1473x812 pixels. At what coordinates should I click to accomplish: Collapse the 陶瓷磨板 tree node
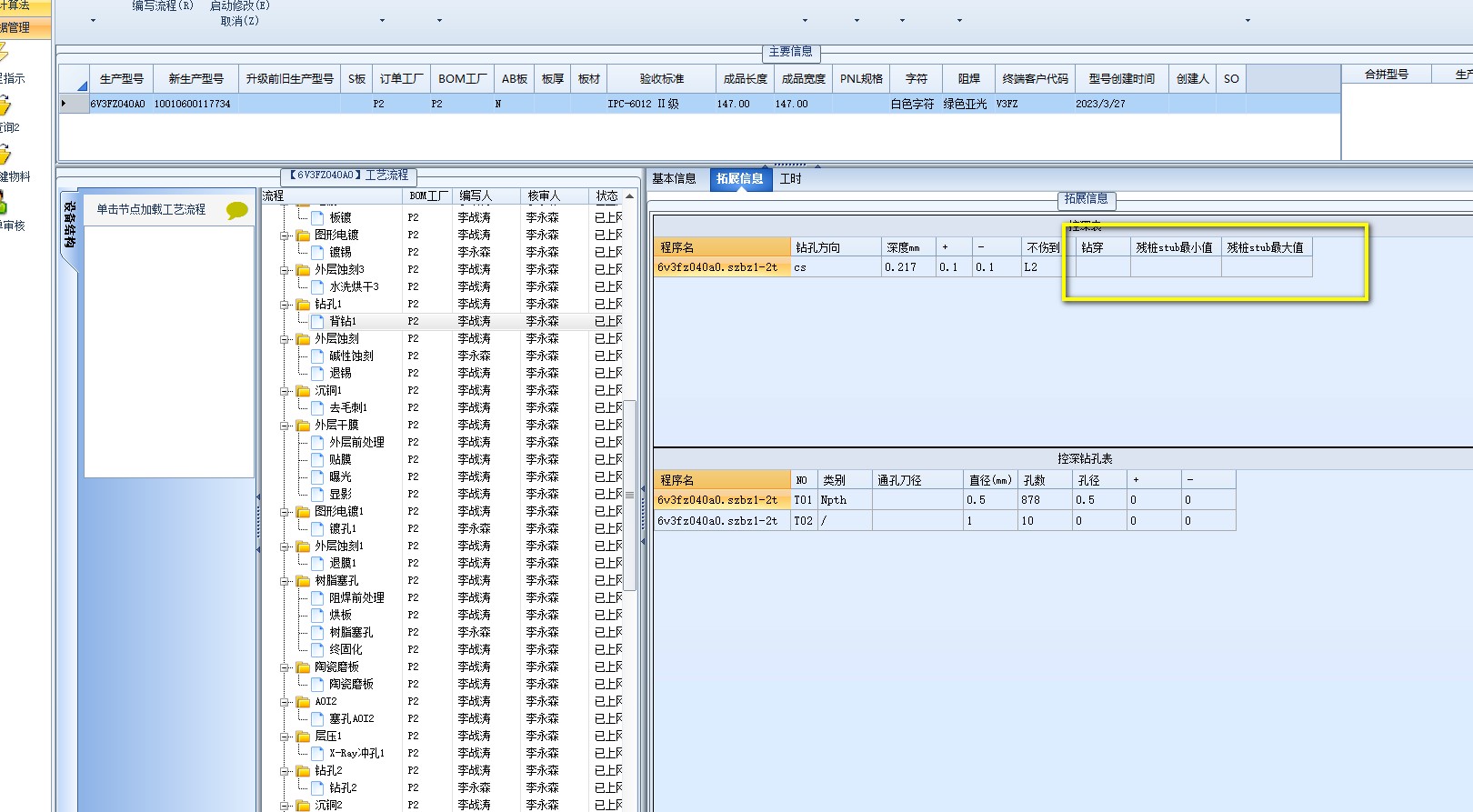point(285,667)
